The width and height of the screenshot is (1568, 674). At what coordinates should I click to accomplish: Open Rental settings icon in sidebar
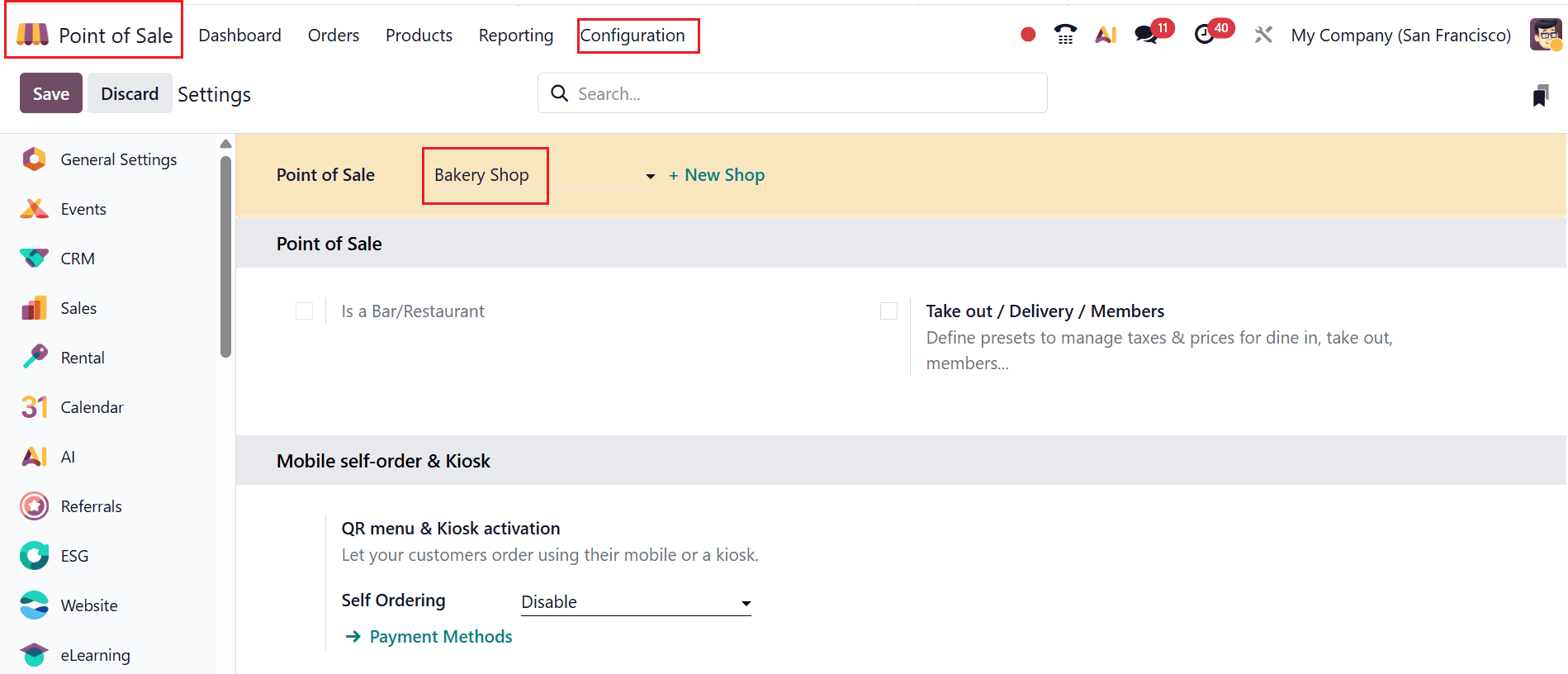[x=34, y=358]
